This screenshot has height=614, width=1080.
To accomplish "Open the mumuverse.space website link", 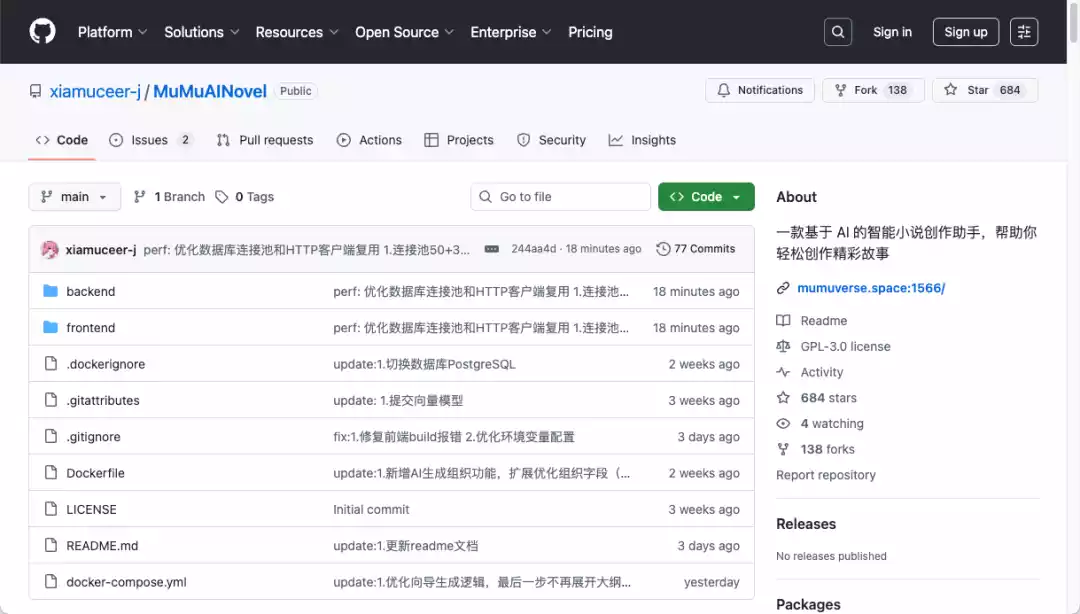I will point(870,288).
